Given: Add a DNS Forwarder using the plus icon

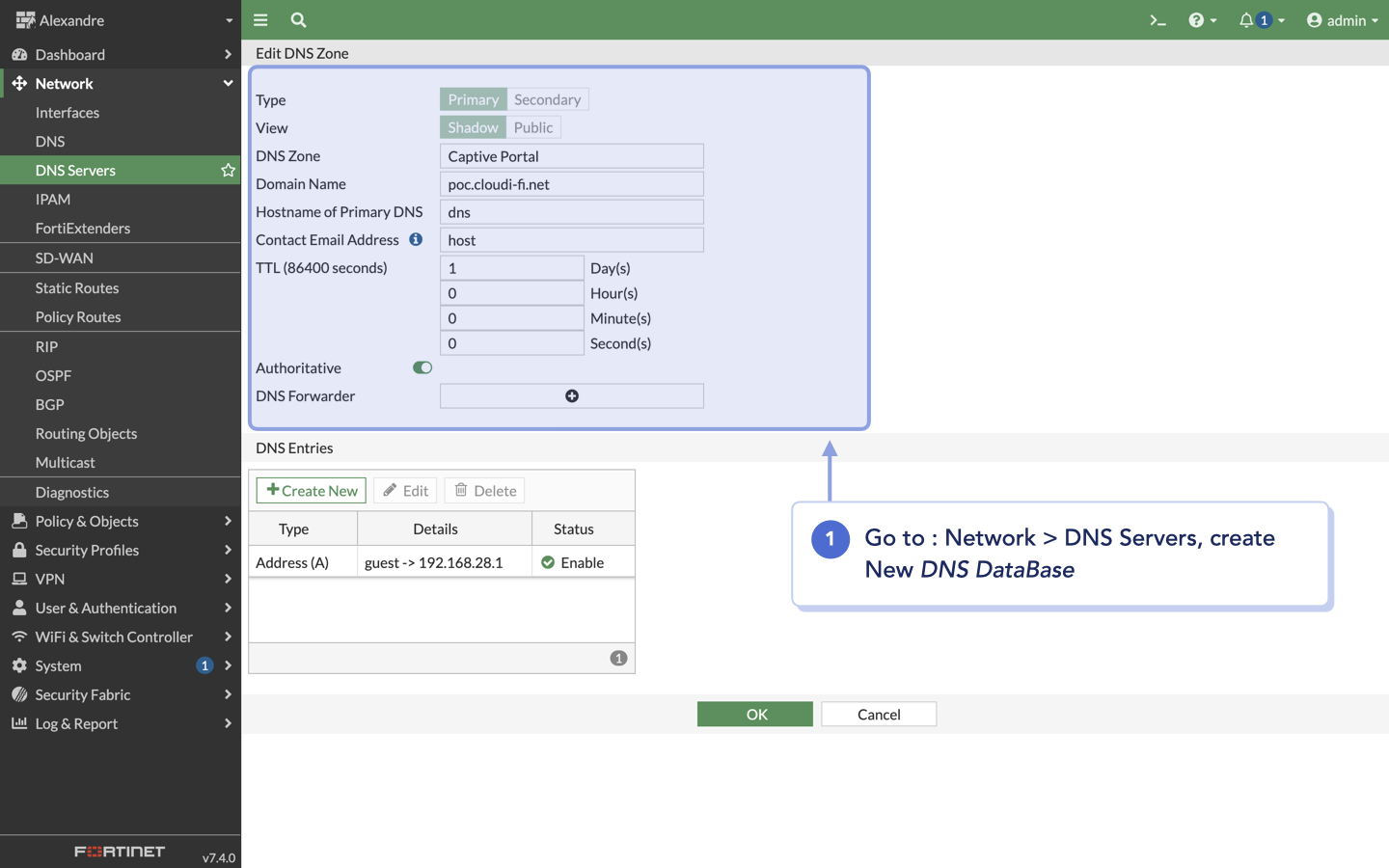Looking at the screenshot, I should 571,395.
